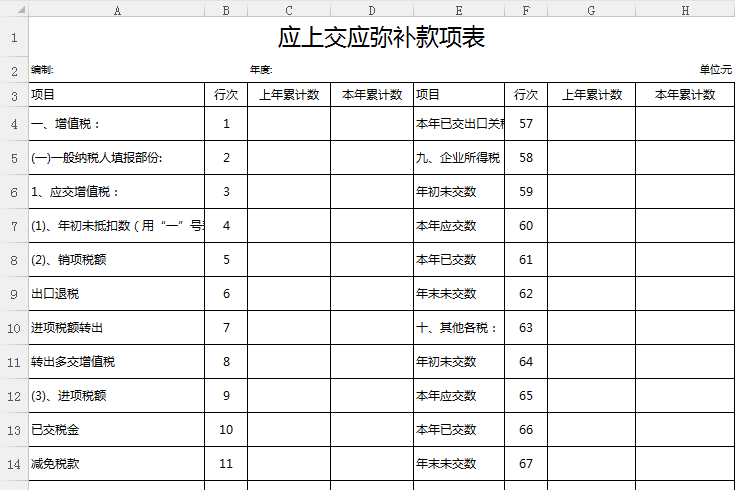Click the 十、其他各税： cell

(x=458, y=328)
